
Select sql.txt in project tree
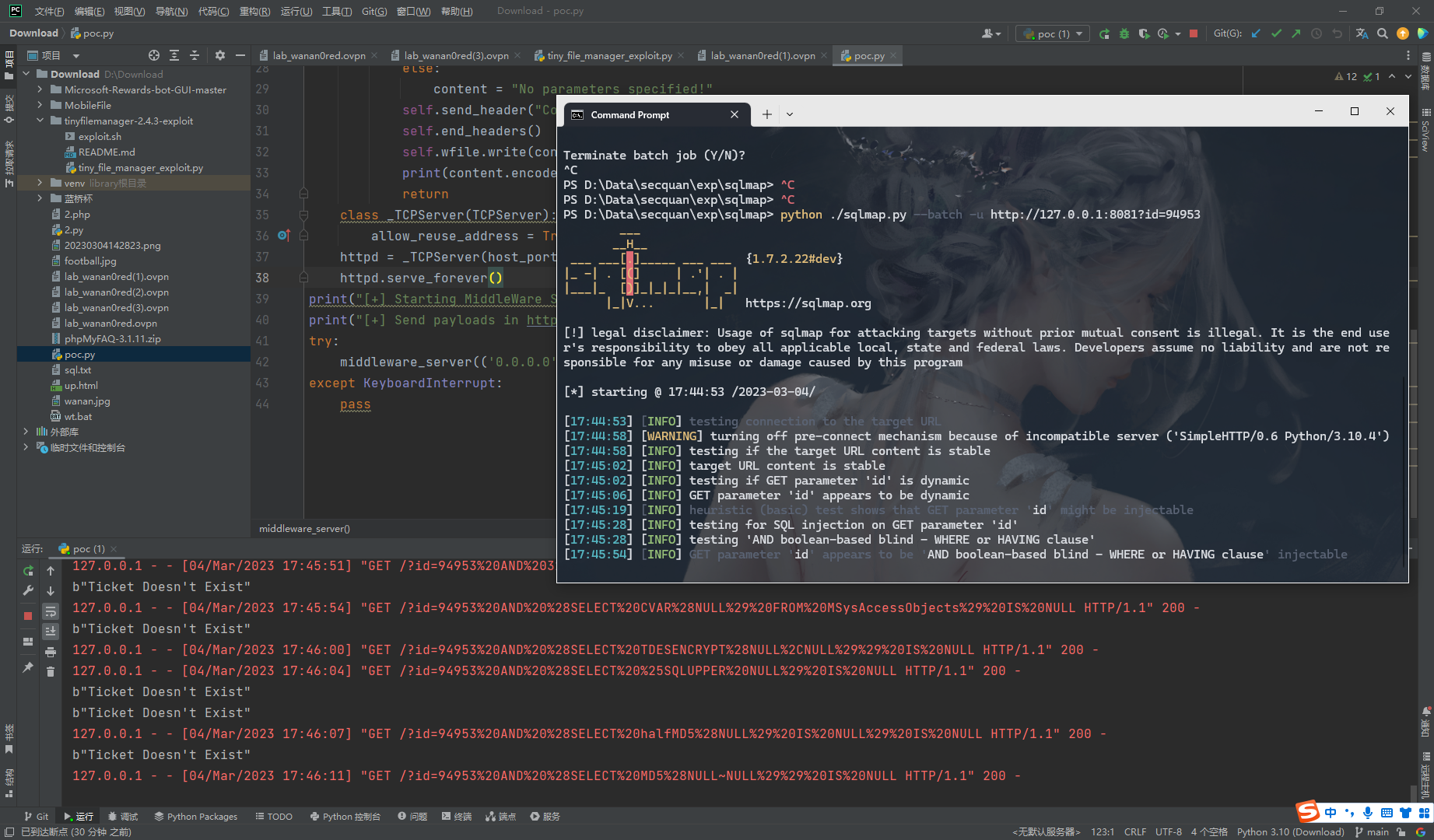click(134, 369)
